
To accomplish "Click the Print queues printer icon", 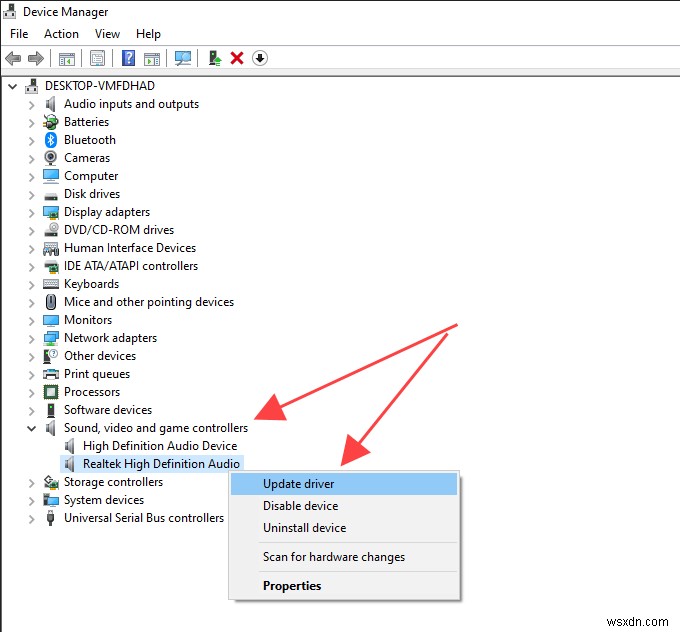I will pos(51,374).
